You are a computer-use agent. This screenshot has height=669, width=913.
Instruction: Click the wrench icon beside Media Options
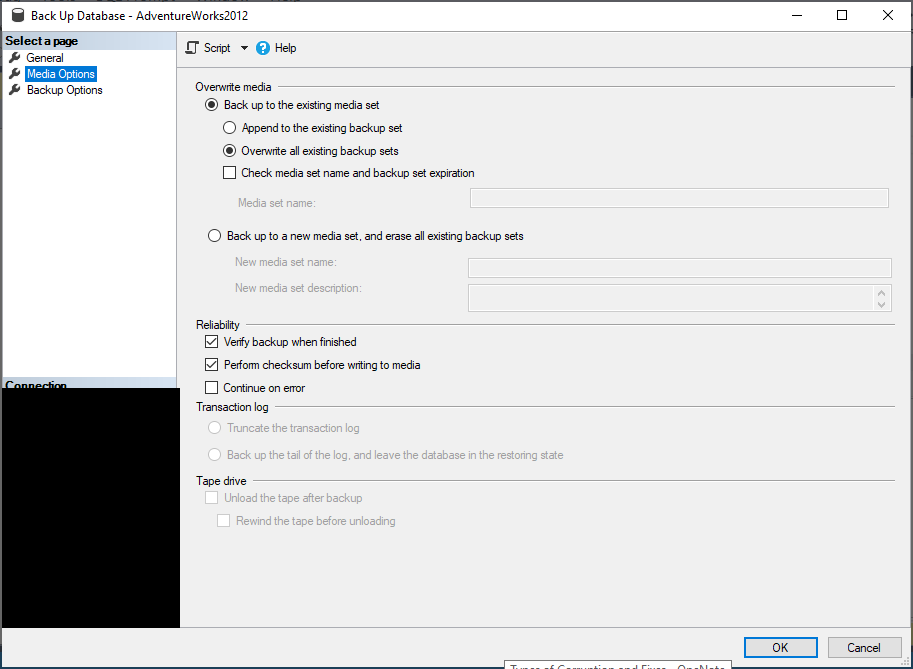15,73
